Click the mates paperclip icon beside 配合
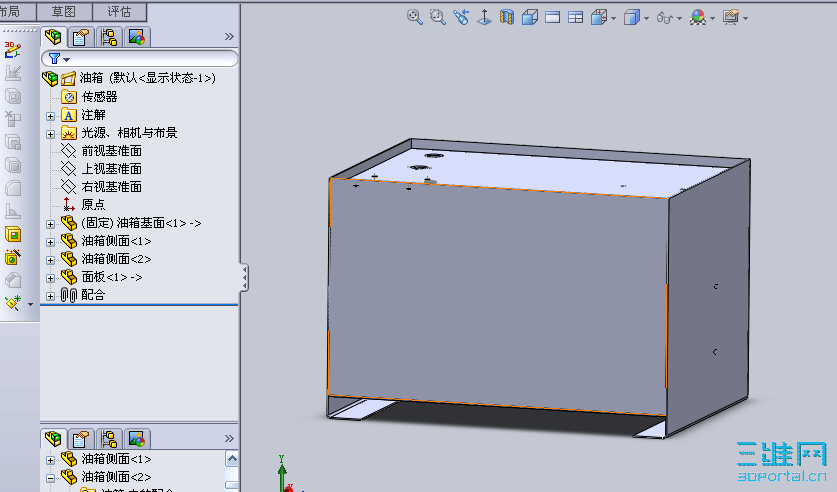 click(x=68, y=295)
